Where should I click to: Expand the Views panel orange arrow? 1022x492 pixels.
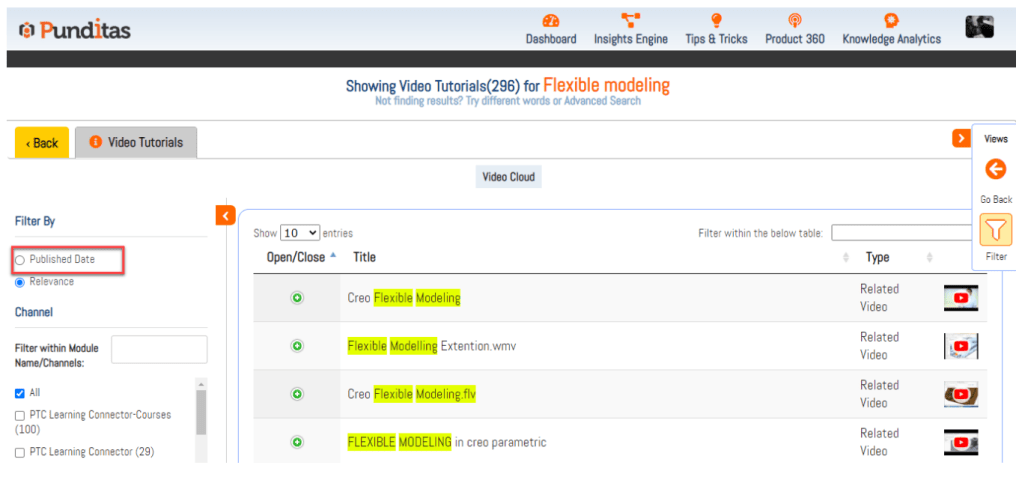point(961,139)
